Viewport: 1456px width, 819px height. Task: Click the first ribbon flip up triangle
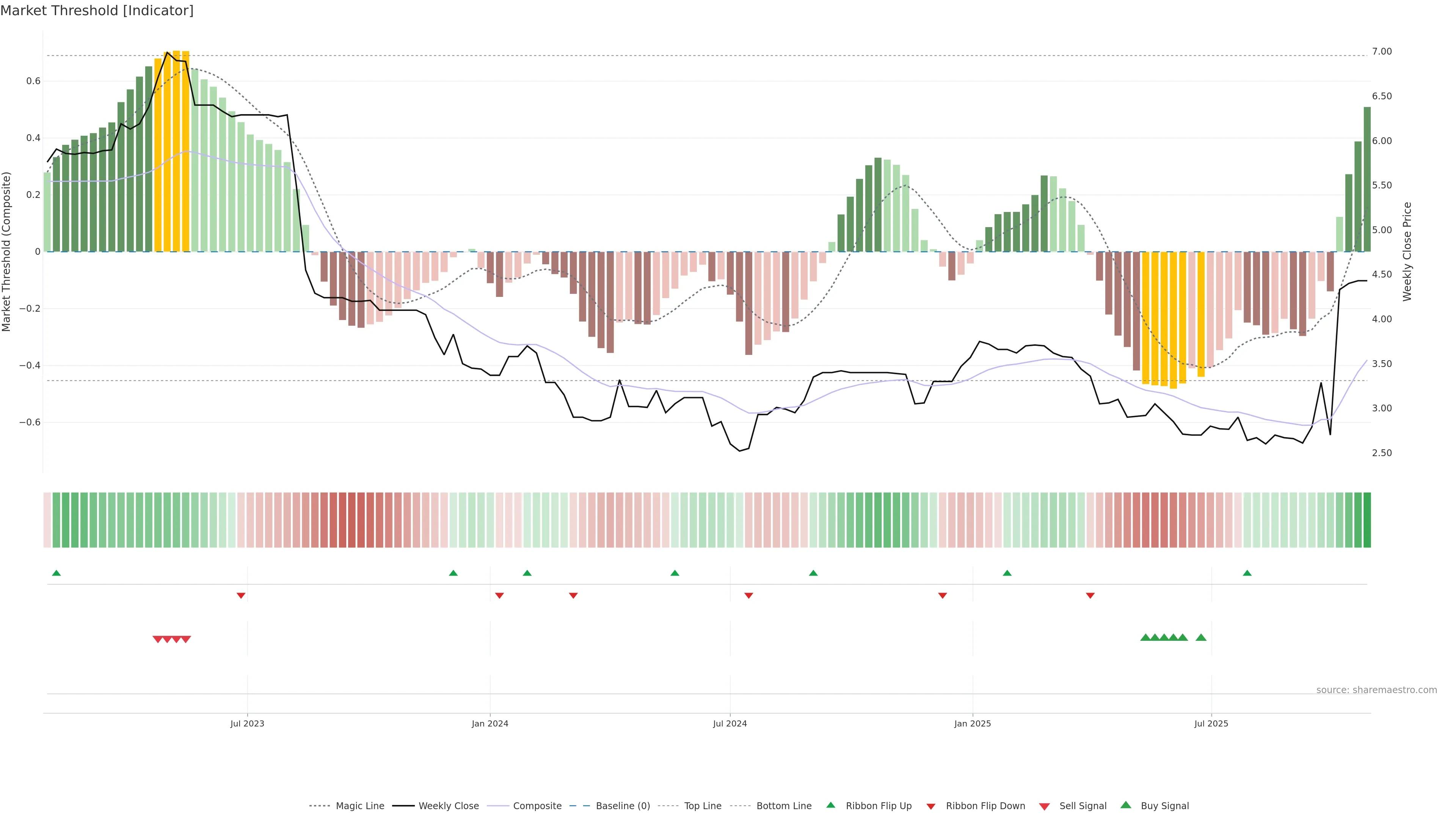click(x=56, y=573)
